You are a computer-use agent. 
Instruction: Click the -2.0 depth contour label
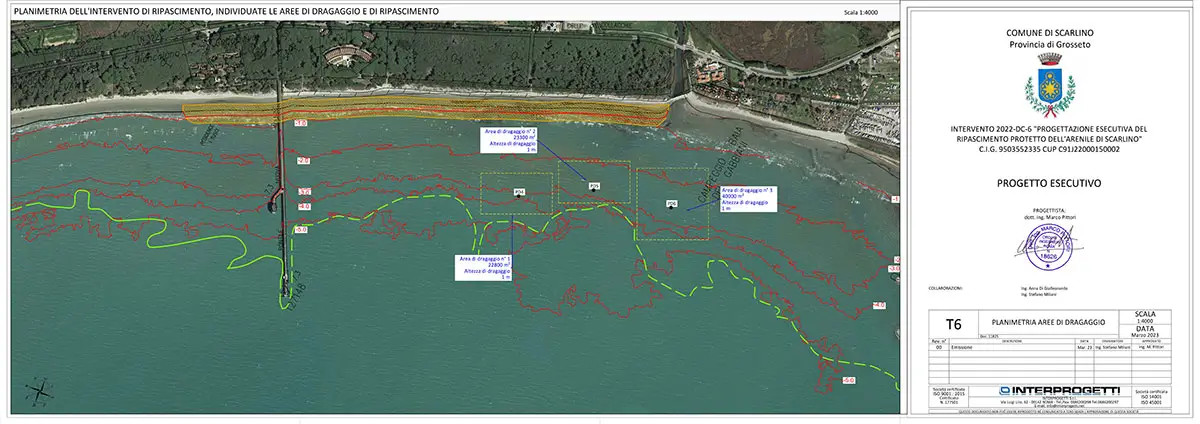pos(304,161)
